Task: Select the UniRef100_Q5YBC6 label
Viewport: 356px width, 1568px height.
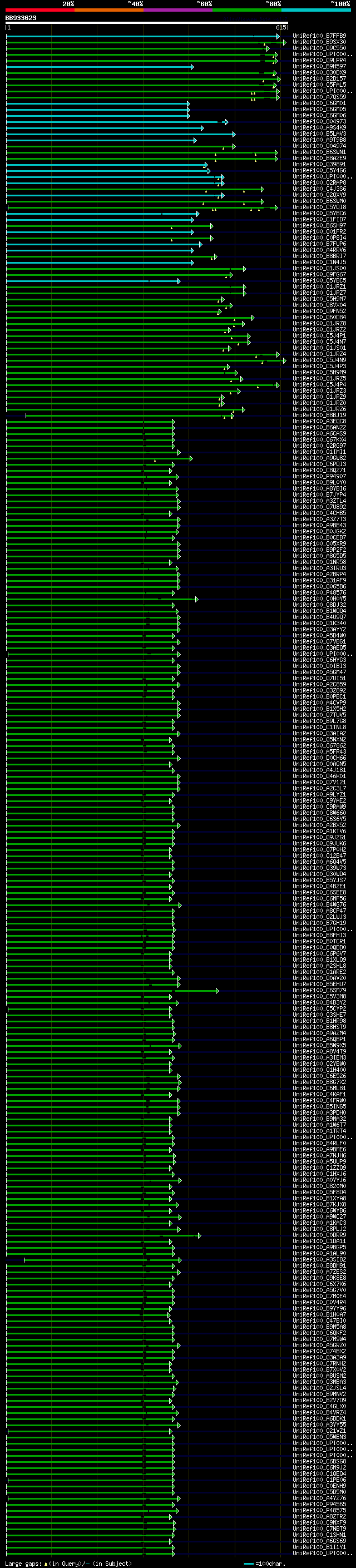Action: click(x=319, y=214)
